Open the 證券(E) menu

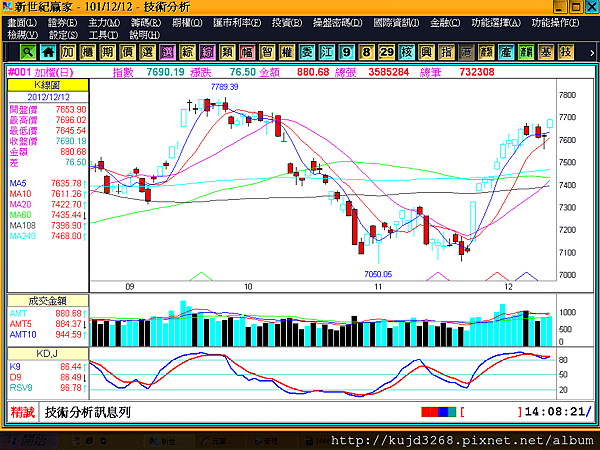(62, 23)
